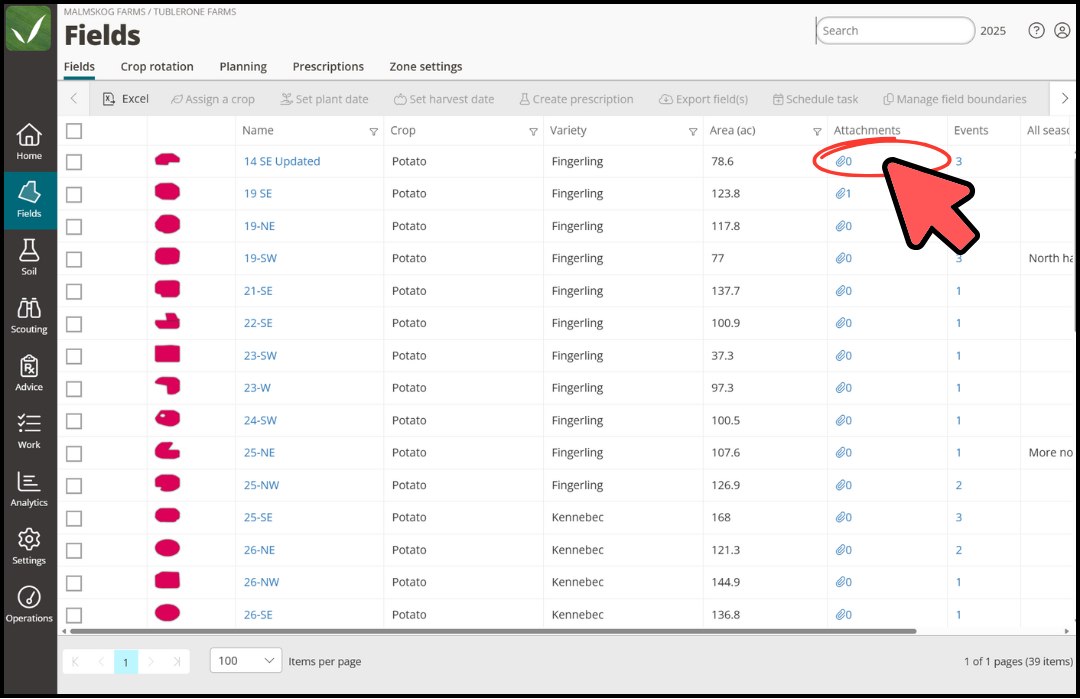Open attachments paperclip for 19 SE
1080x699 pixels.
pos(844,194)
